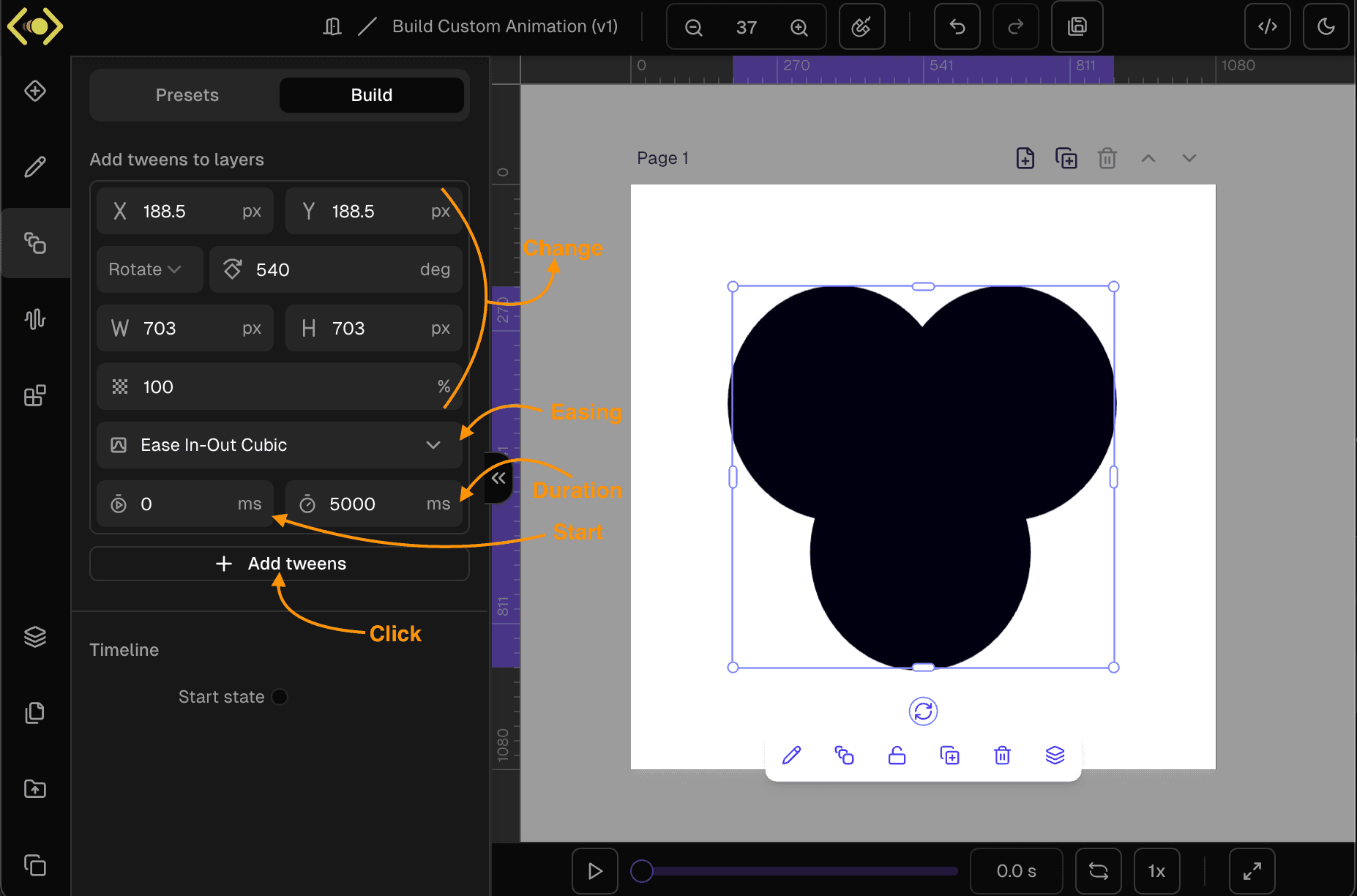Open the code view icon
Viewport: 1357px width, 896px height.
(x=1267, y=27)
